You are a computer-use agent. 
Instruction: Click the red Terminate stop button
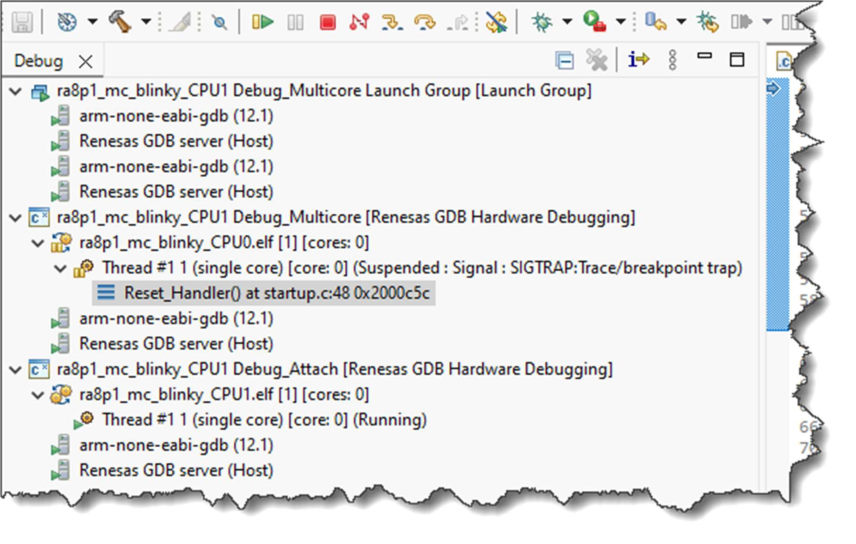[x=328, y=22]
